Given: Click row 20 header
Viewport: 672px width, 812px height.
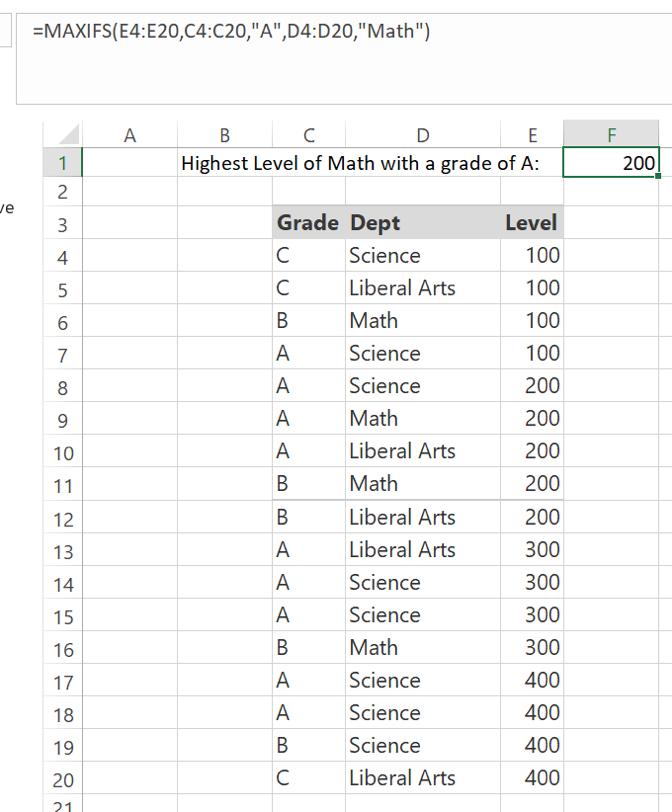Looking at the screenshot, I should pos(62,780).
